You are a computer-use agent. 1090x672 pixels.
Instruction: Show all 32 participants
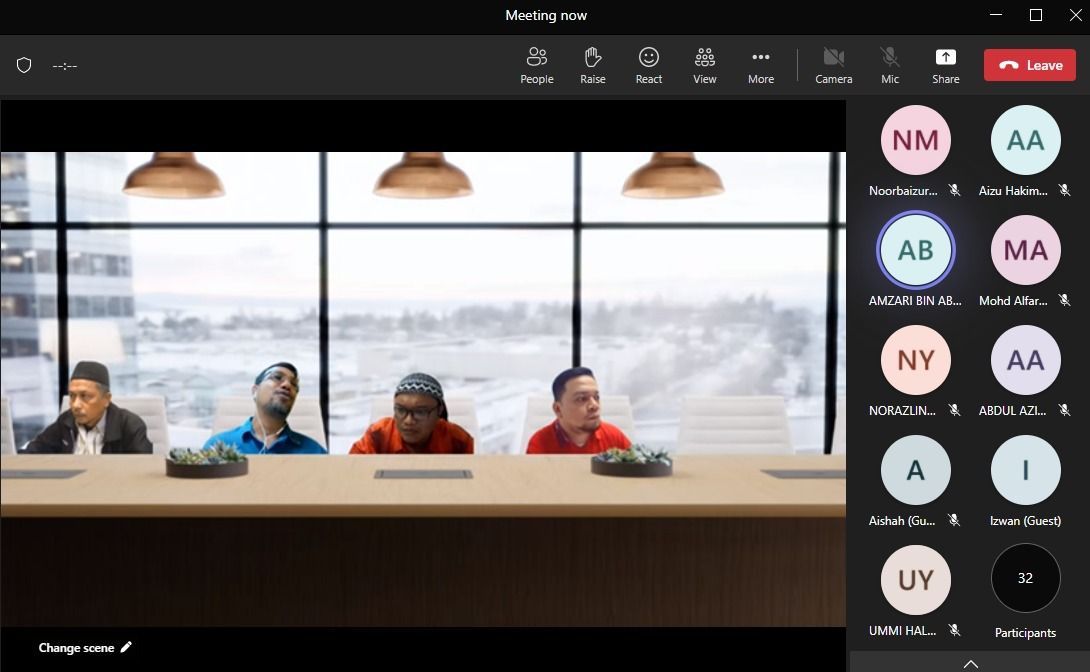tap(1025, 579)
